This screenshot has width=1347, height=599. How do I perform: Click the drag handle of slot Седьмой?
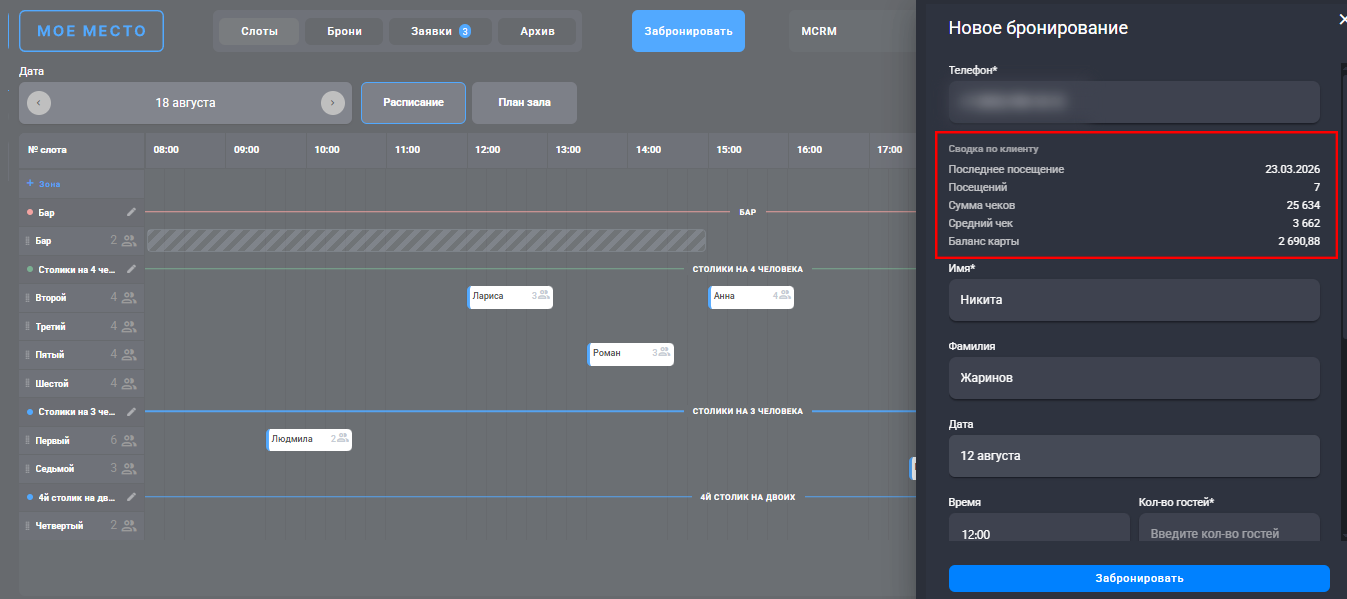[x=28, y=468]
